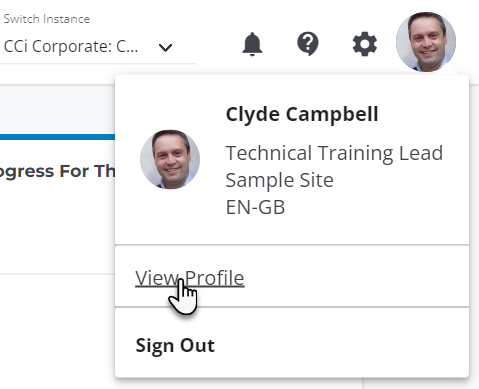Open the notifications bell
The width and height of the screenshot is (479, 389).
(x=252, y=44)
